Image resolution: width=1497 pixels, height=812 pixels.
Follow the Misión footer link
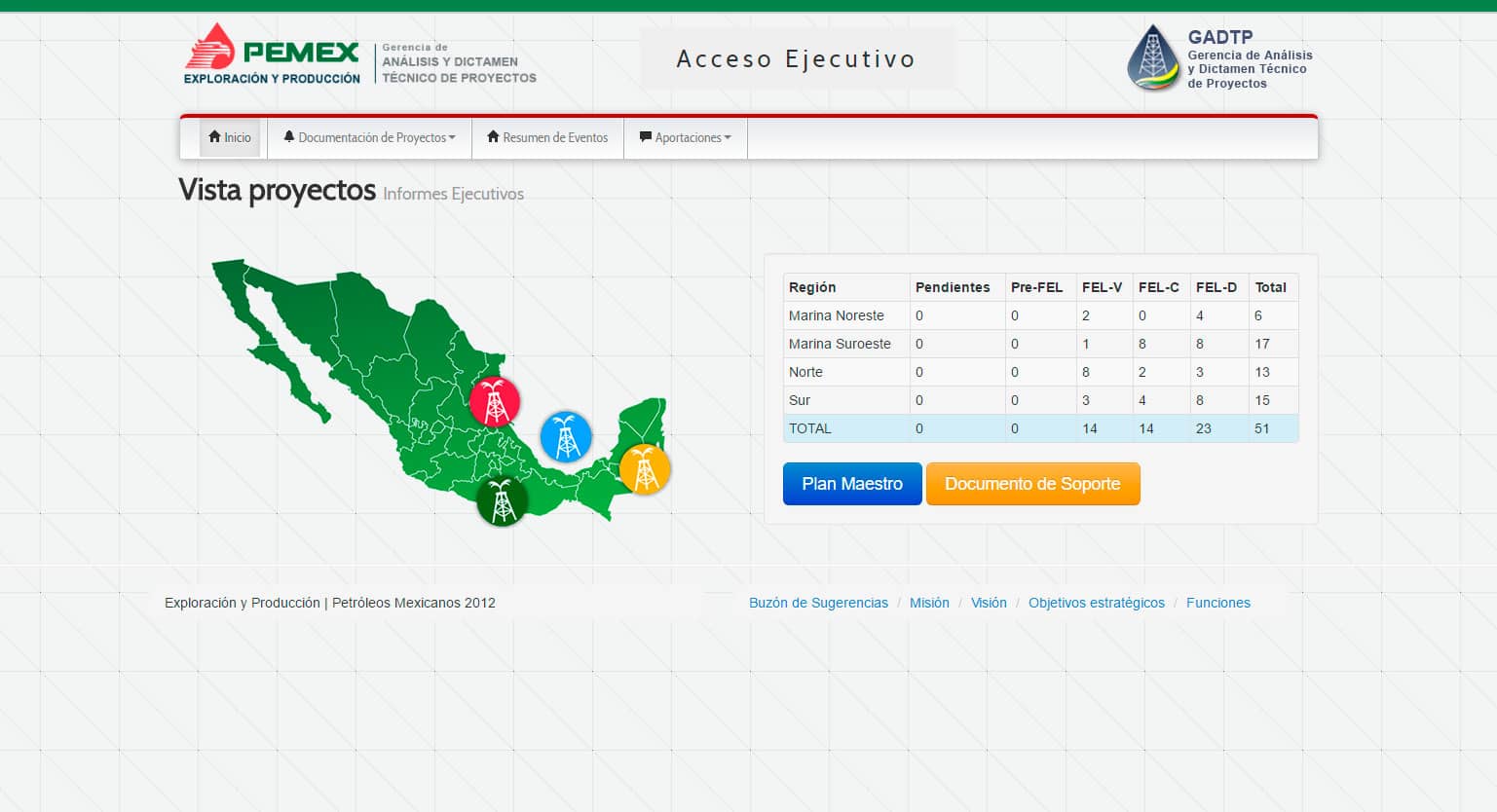pyautogui.click(x=929, y=603)
